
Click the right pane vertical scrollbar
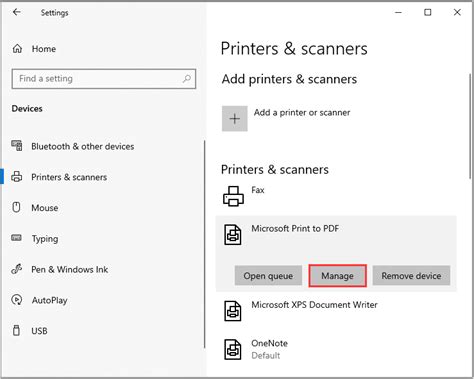click(x=470, y=127)
